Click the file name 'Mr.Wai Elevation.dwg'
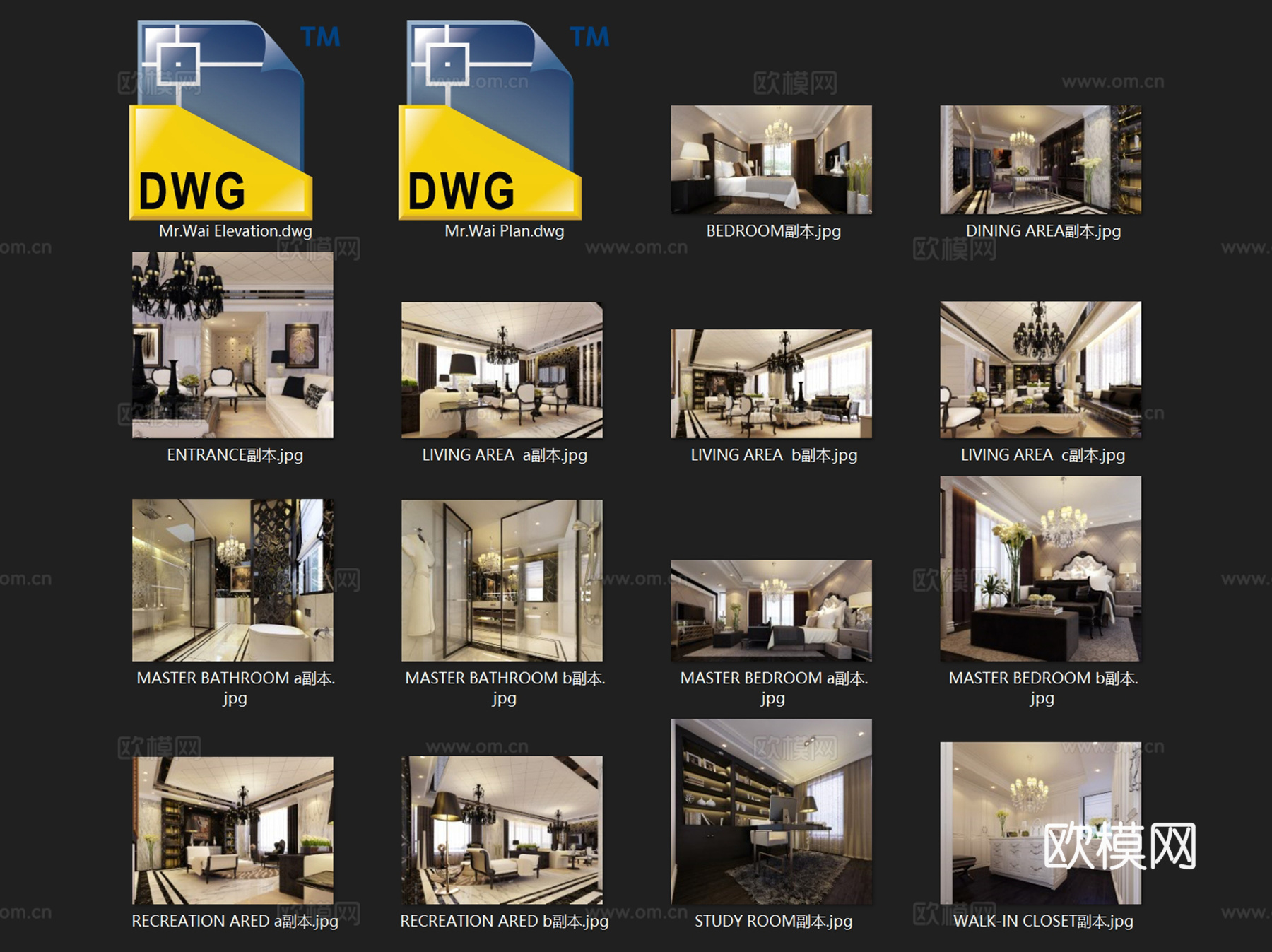The image size is (1272, 952). coord(235,231)
